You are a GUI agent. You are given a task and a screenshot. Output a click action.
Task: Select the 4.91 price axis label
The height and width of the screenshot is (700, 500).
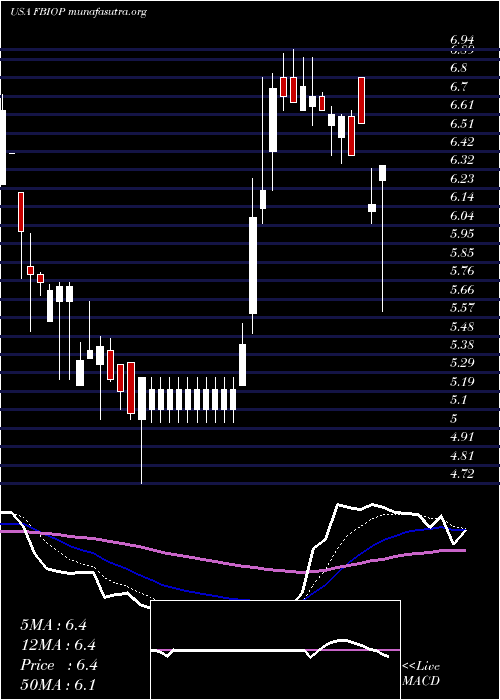pos(461,437)
